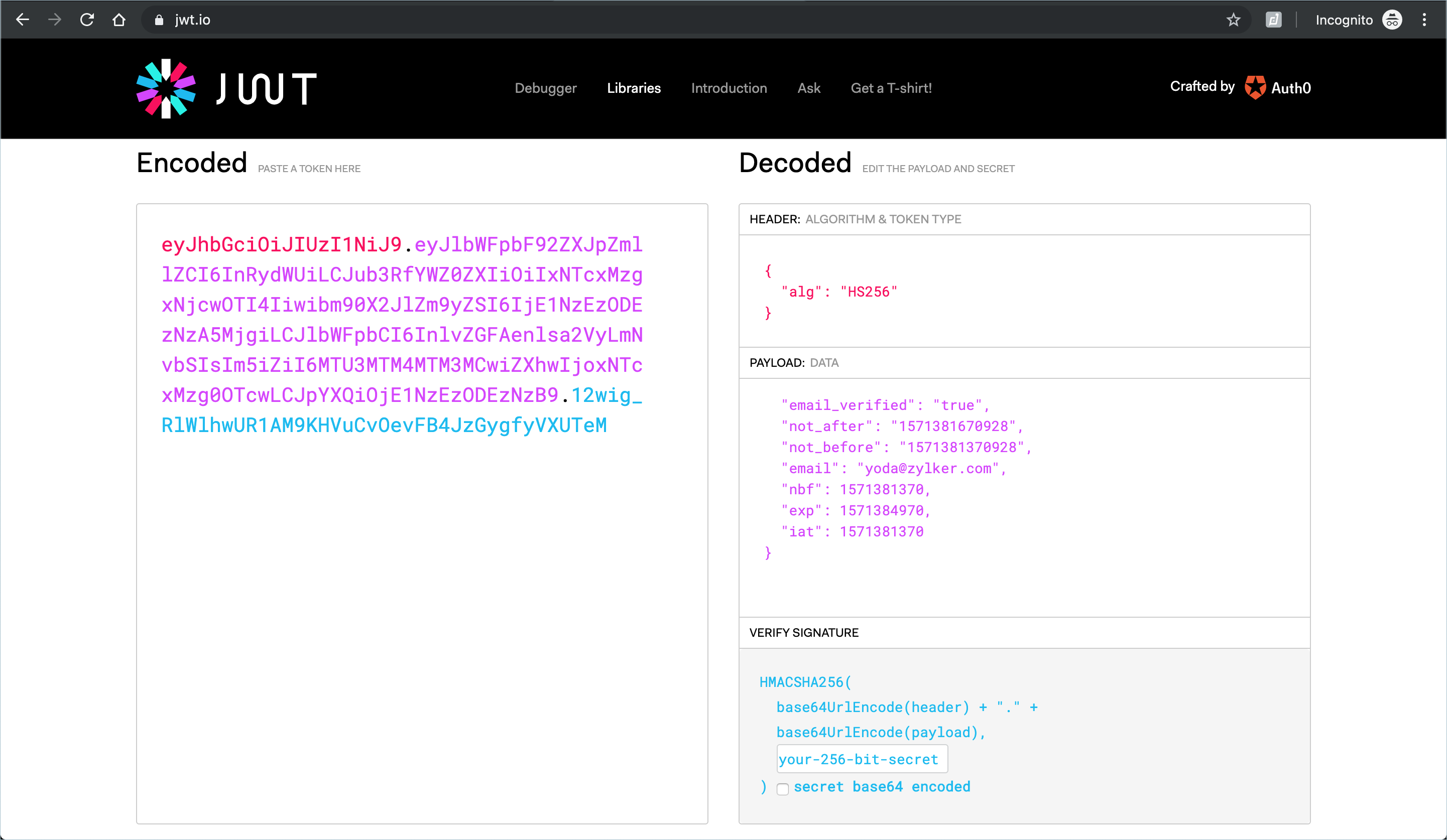
Task: Open the Chrome three-dot menu
Action: coord(1424,20)
